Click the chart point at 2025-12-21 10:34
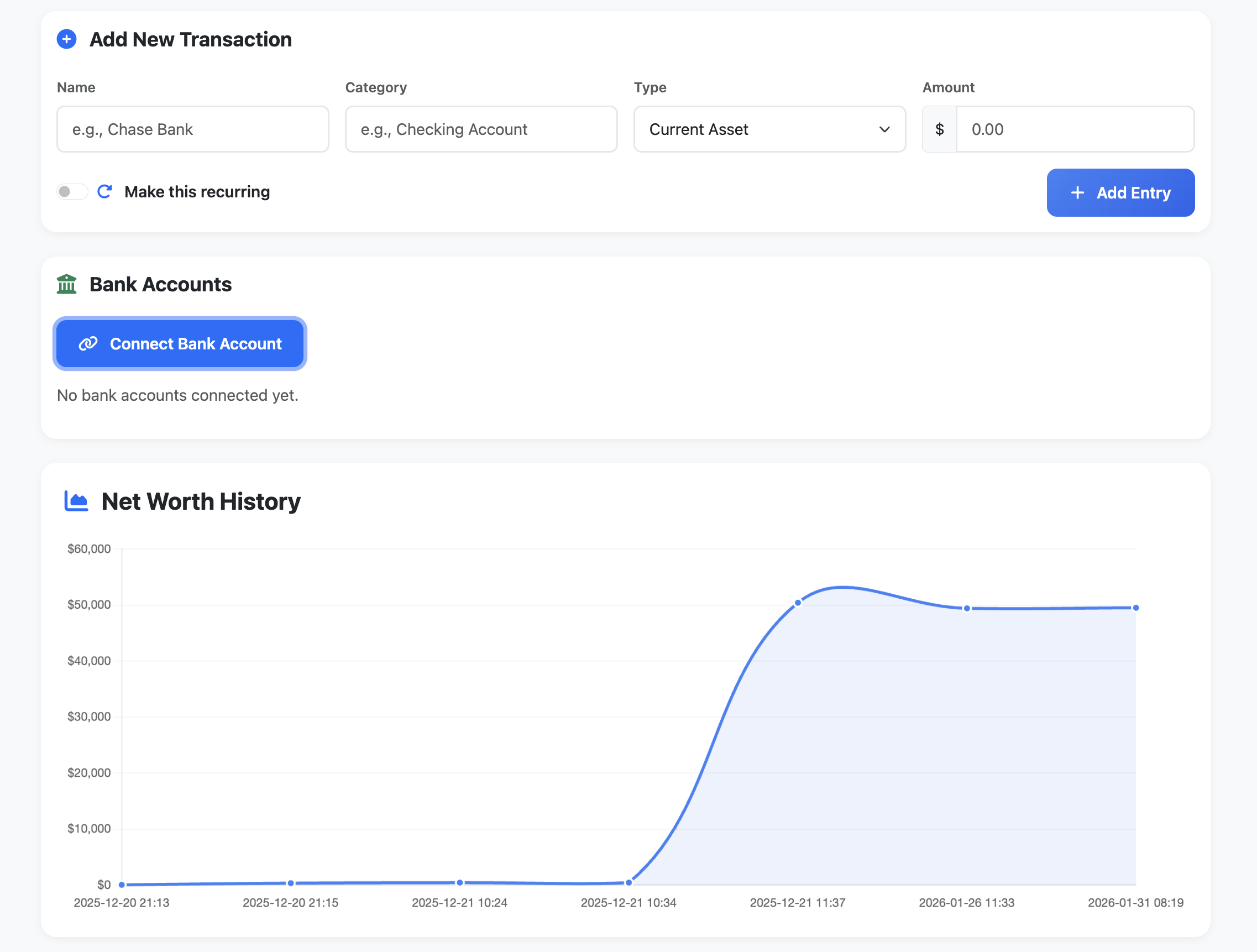 tap(628, 883)
